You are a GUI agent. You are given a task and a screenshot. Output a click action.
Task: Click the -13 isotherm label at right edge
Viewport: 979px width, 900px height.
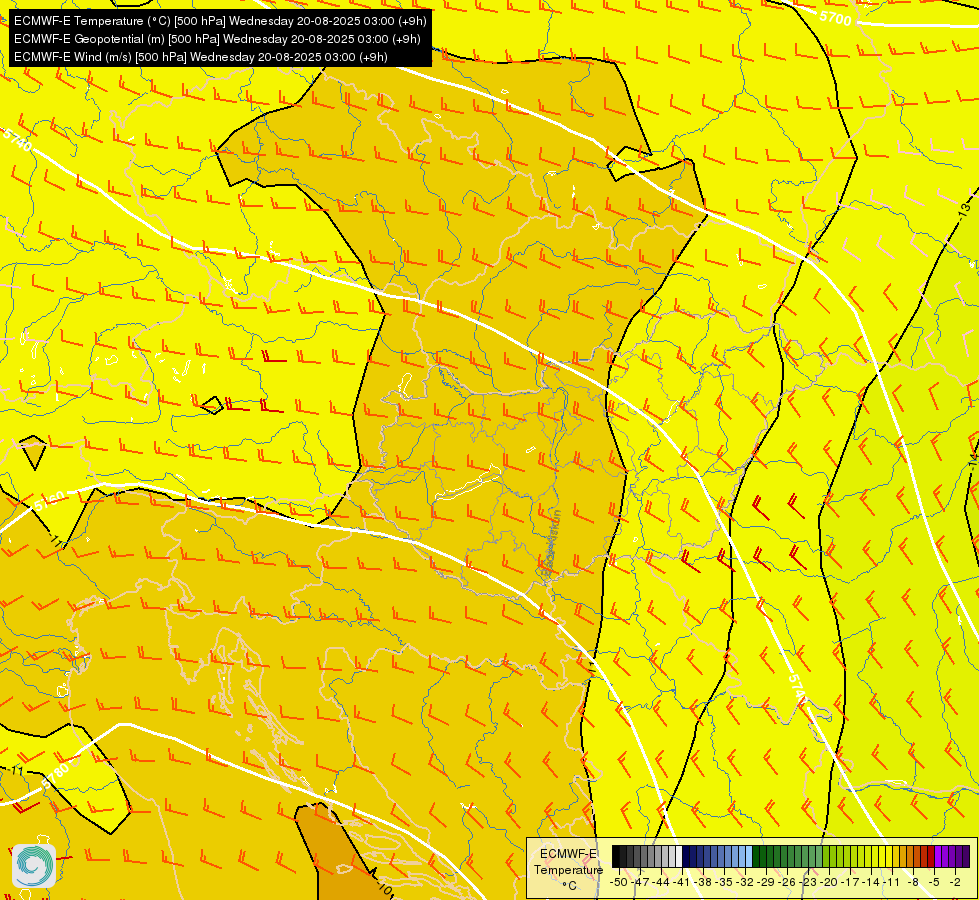(965, 209)
